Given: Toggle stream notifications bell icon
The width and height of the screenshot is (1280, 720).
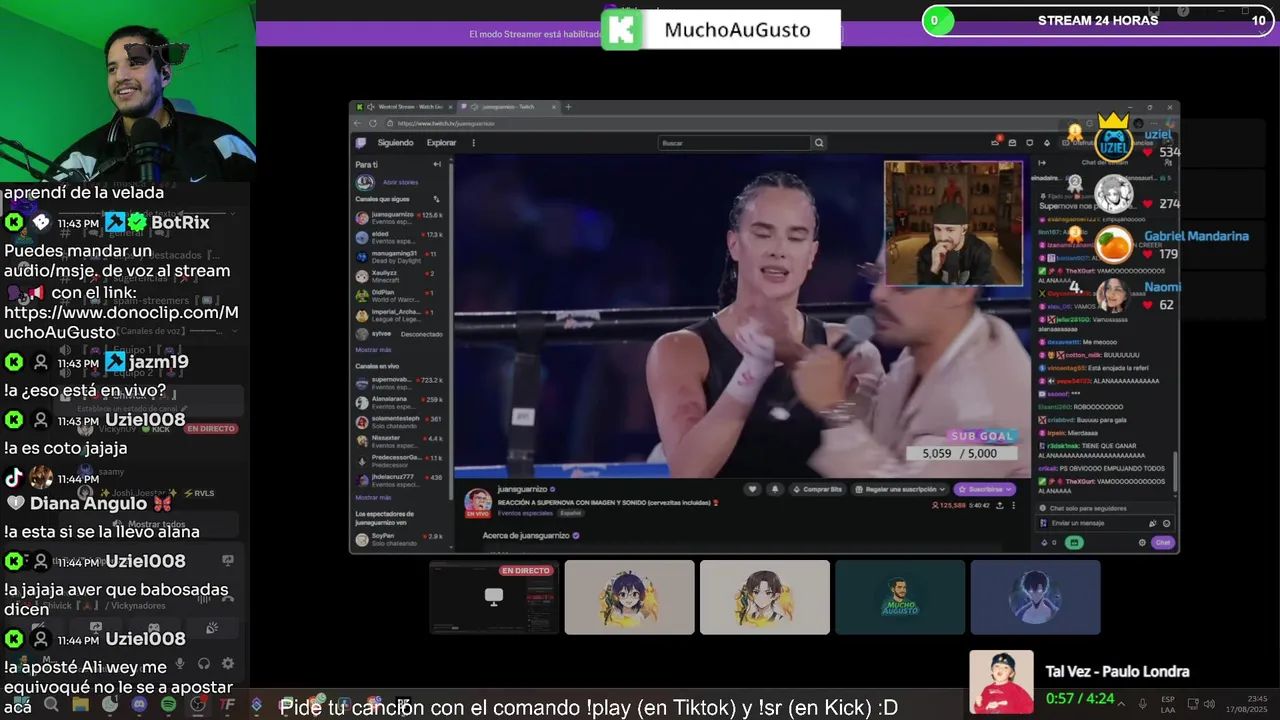Looking at the screenshot, I should (774, 489).
